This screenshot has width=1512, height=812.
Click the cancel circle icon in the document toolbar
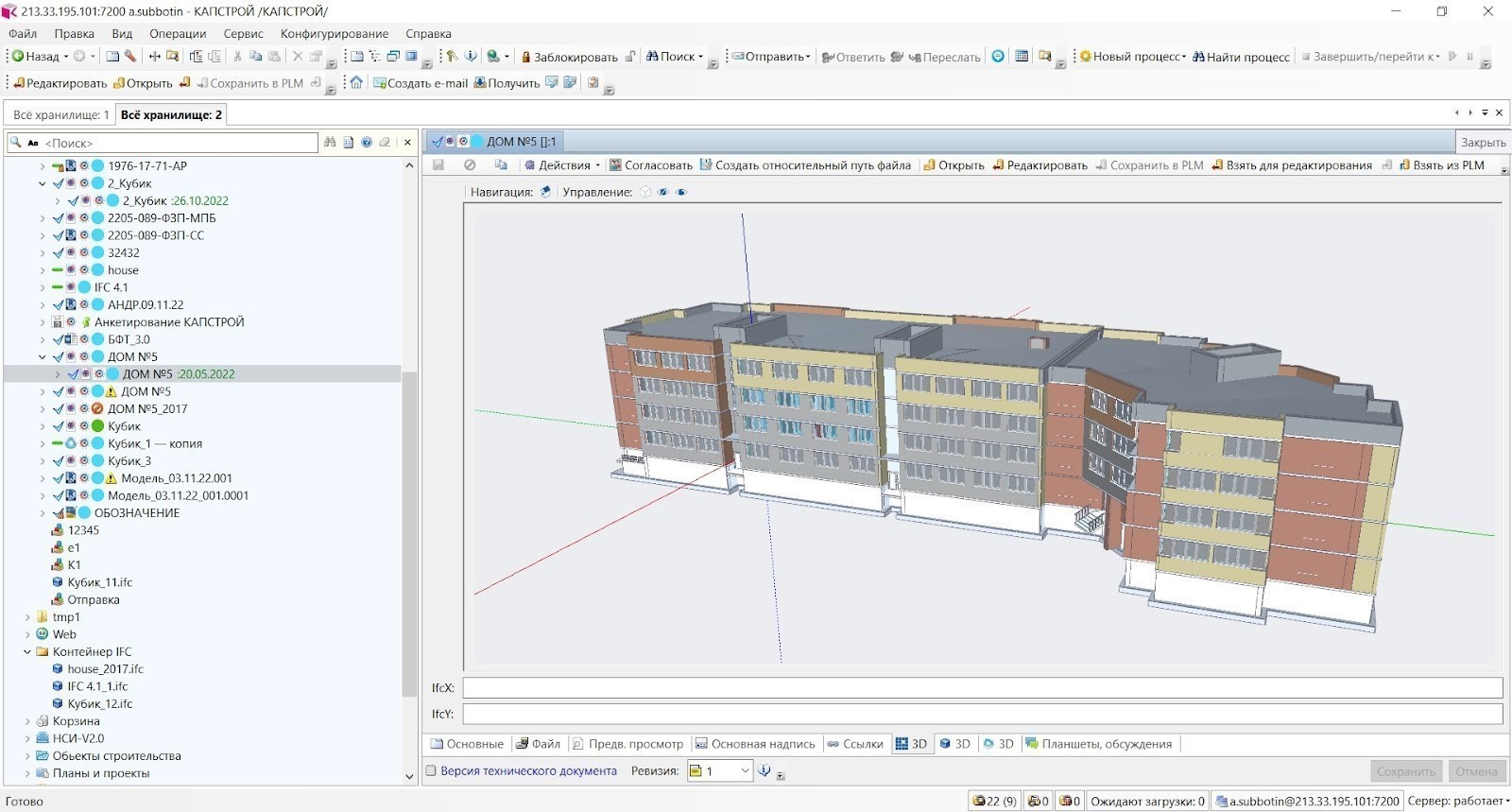[470, 164]
